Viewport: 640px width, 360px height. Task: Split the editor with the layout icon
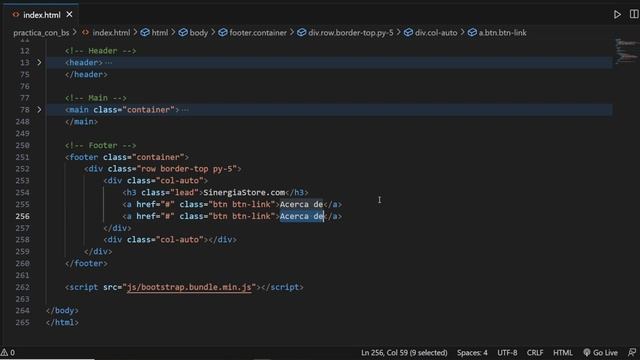(634, 14)
